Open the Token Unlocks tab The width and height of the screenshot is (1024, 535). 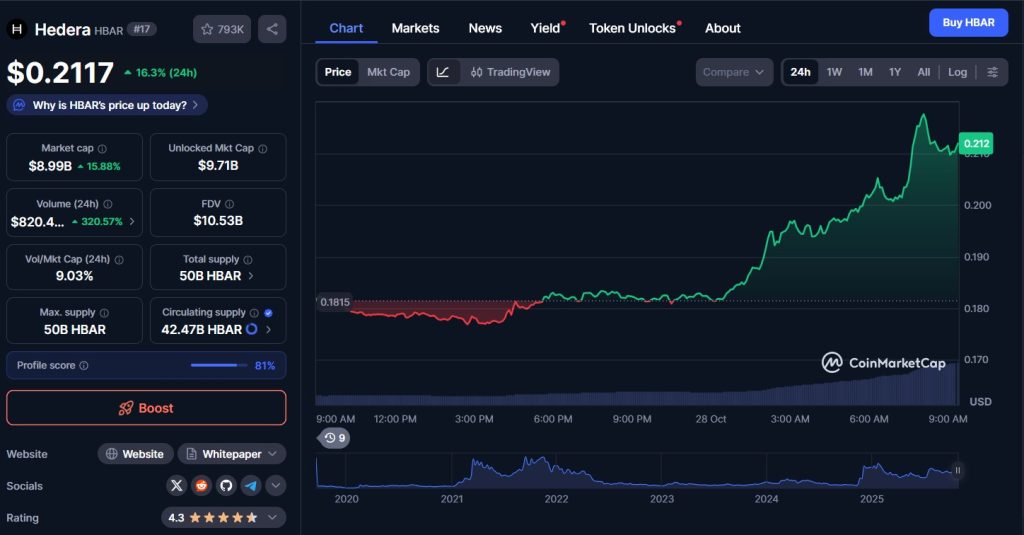coord(632,28)
